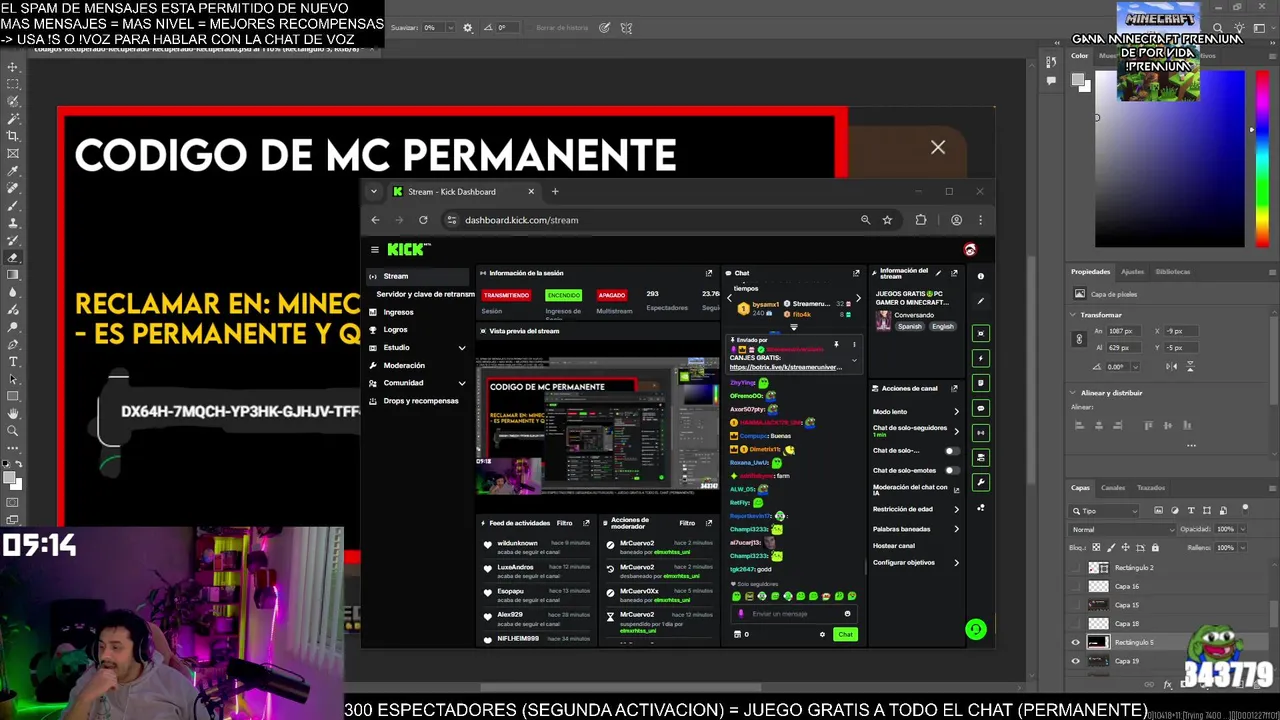Click the symmetry butterfly icon in options bar
Image resolution: width=1280 pixels, height=720 pixels.
point(626,28)
